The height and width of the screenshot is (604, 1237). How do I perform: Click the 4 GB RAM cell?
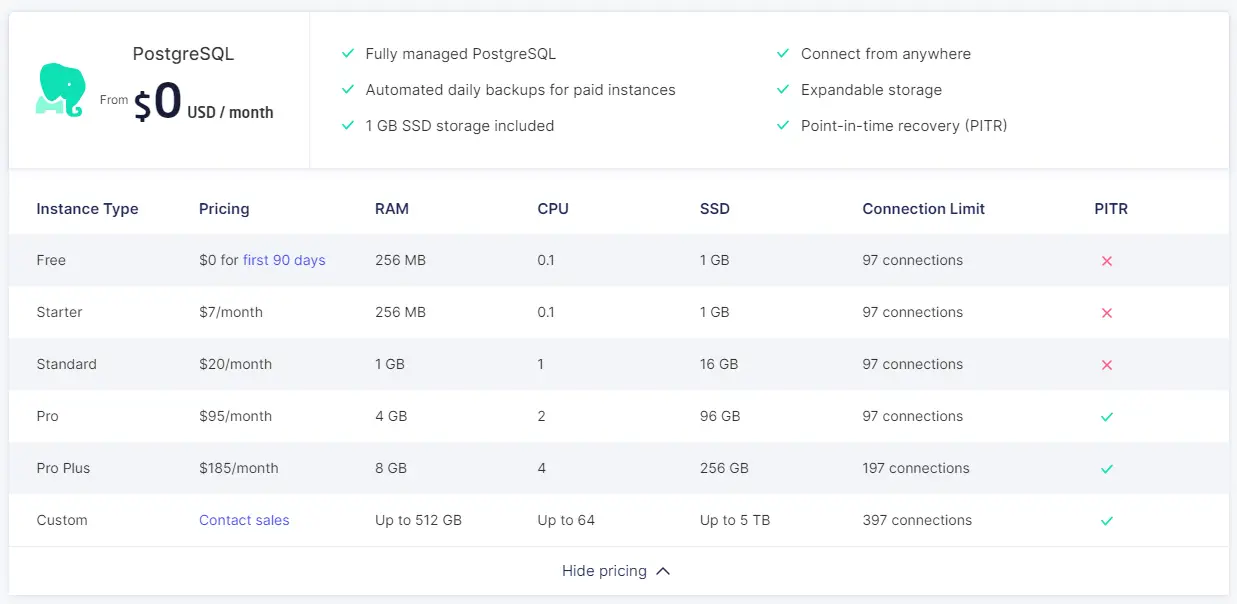(x=391, y=416)
